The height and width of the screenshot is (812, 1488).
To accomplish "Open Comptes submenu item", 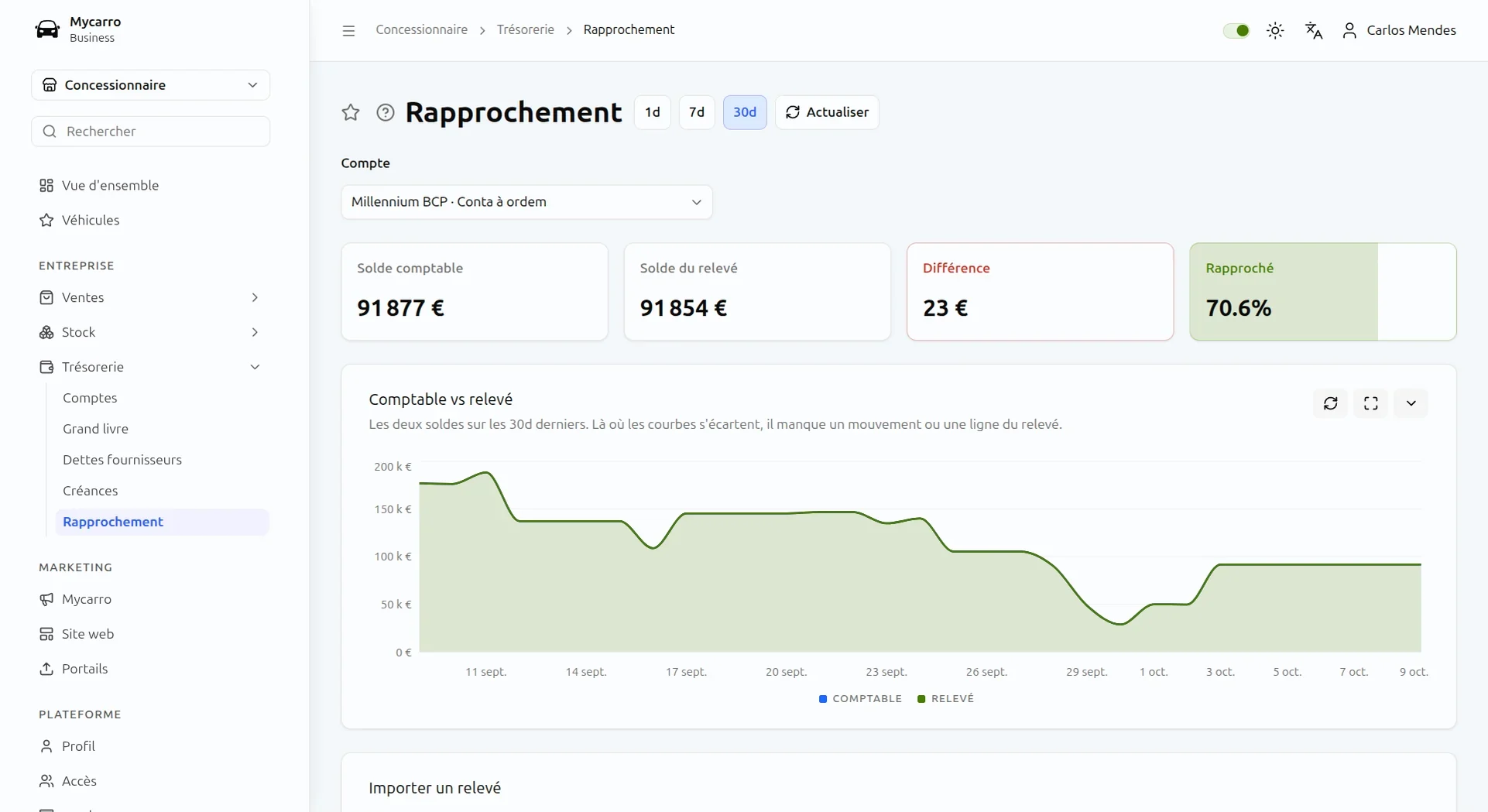I will pyautogui.click(x=162, y=398).
